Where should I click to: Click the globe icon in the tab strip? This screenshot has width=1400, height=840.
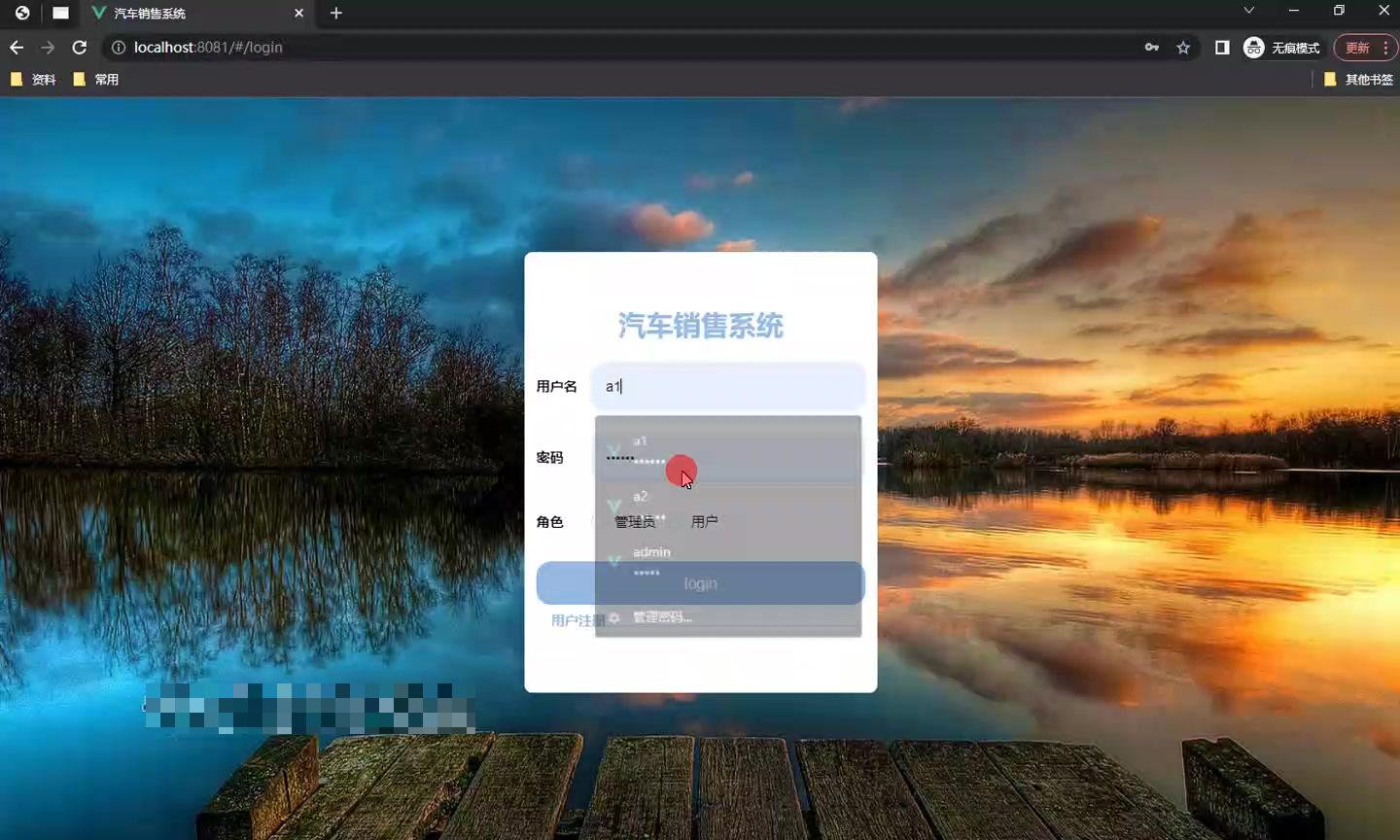coord(22,14)
